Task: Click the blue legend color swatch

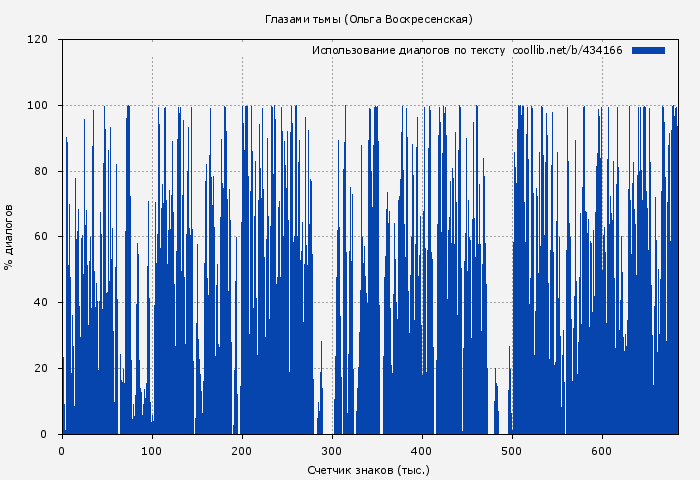Action: tap(648, 50)
